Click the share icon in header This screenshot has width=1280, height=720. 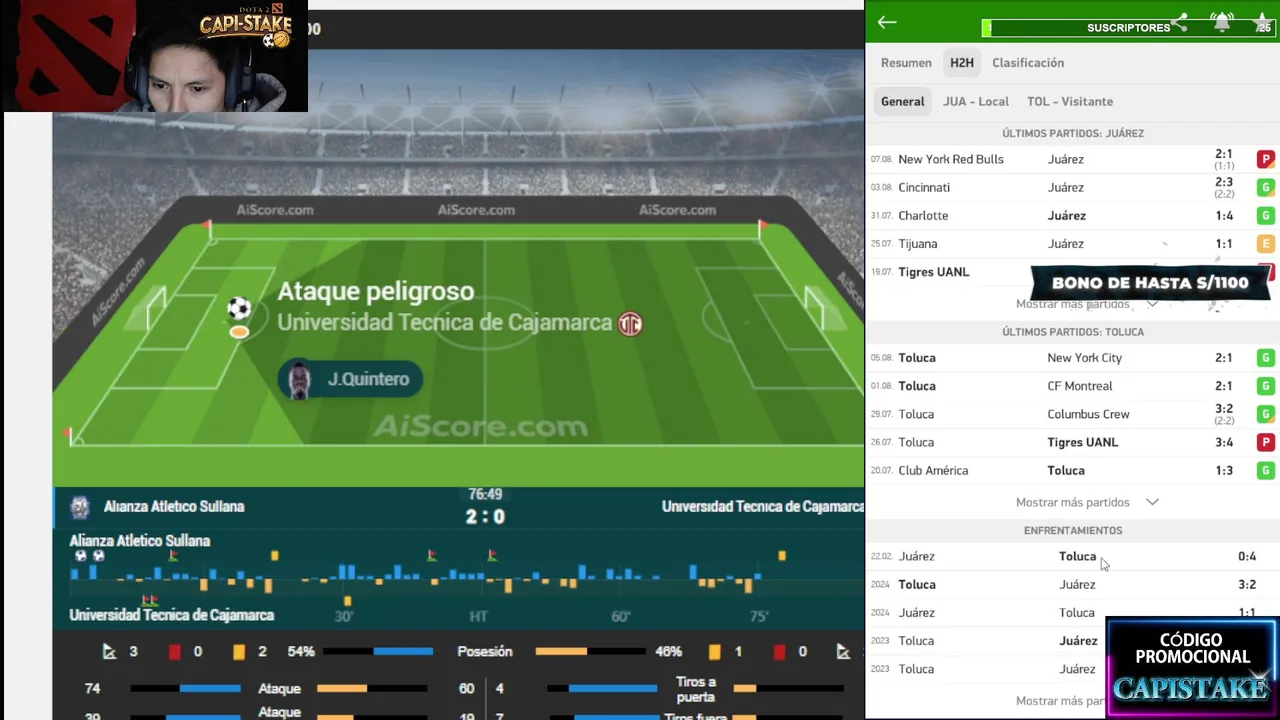pyautogui.click(x=1180, y=22)
